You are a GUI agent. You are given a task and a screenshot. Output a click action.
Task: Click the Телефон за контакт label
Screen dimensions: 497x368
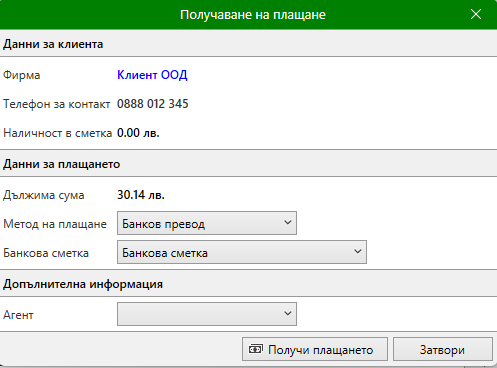(56, 104)
